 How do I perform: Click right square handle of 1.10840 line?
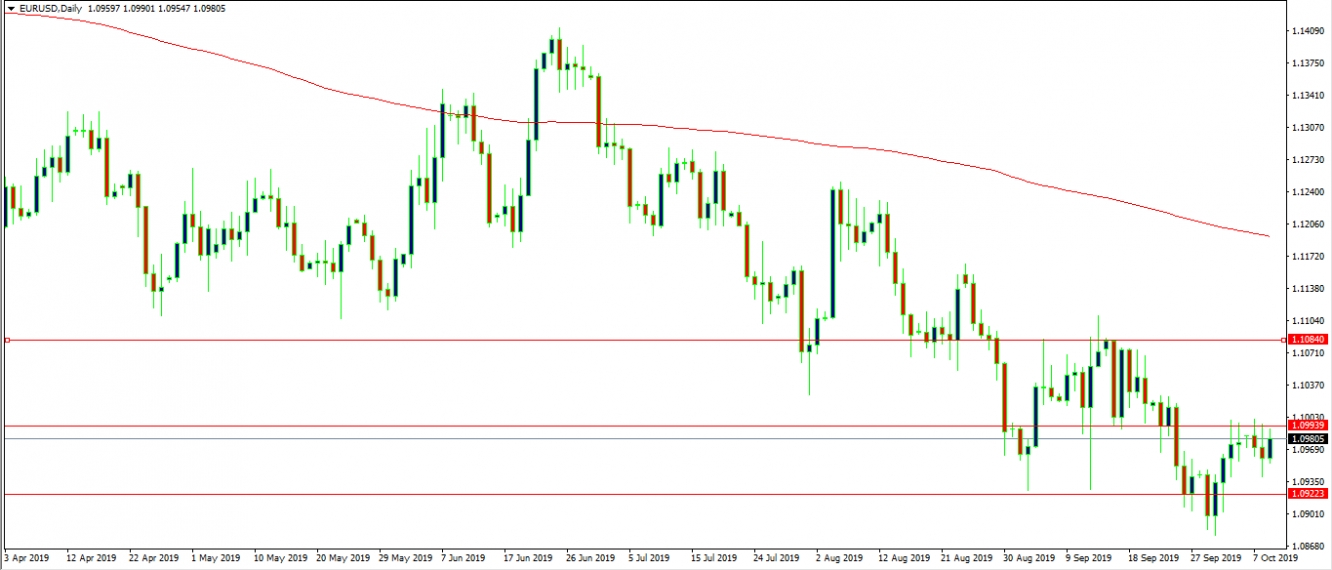coord(1284,340)
